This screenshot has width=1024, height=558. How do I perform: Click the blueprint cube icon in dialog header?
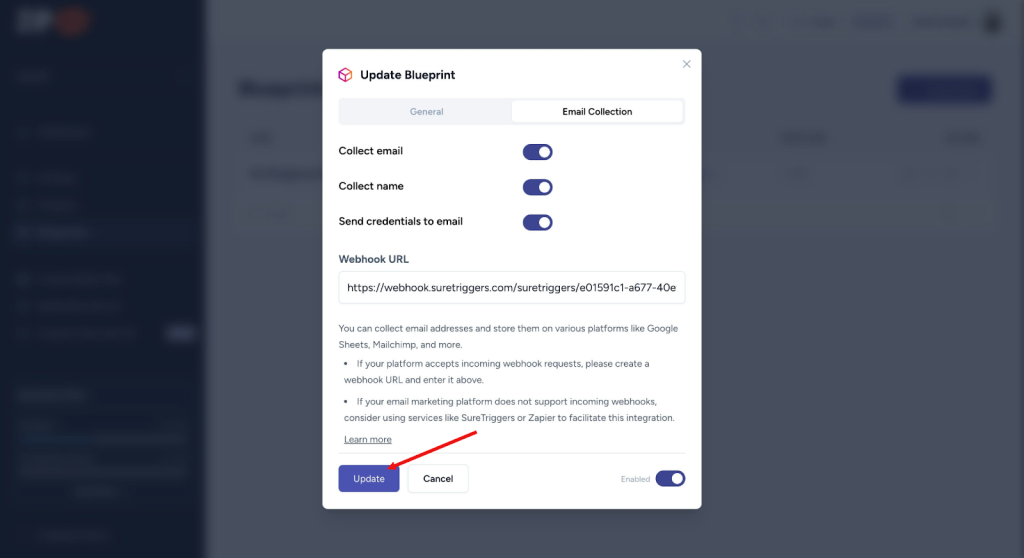click(345, 75)
